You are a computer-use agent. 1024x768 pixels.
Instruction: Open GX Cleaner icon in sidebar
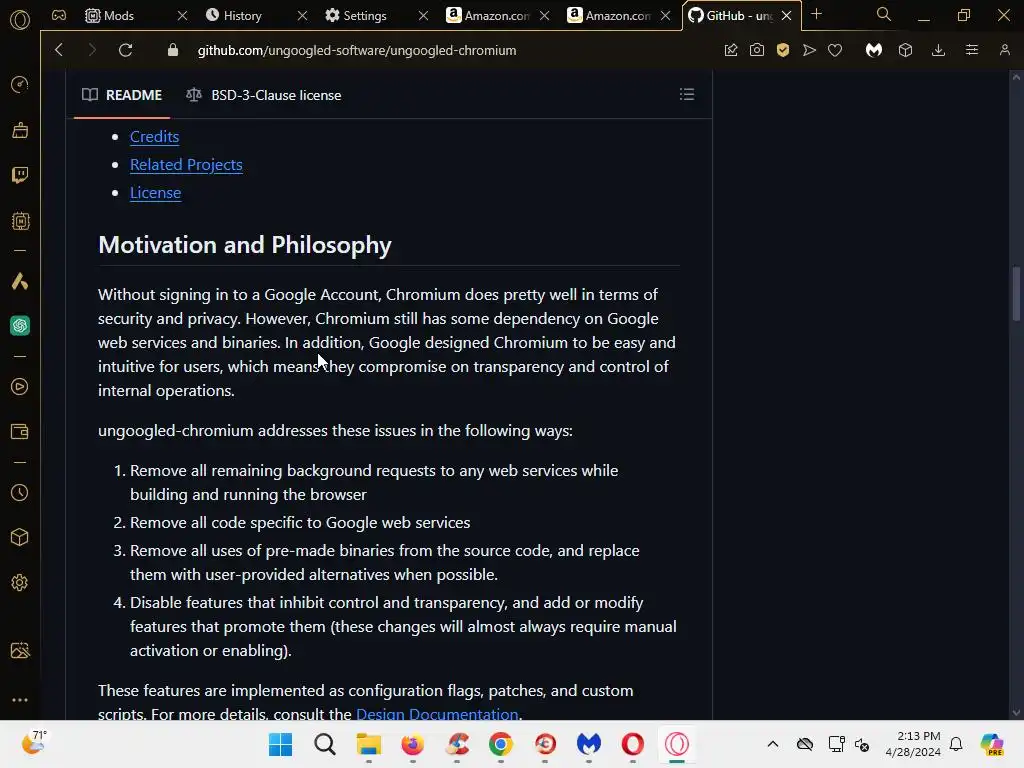20,130
